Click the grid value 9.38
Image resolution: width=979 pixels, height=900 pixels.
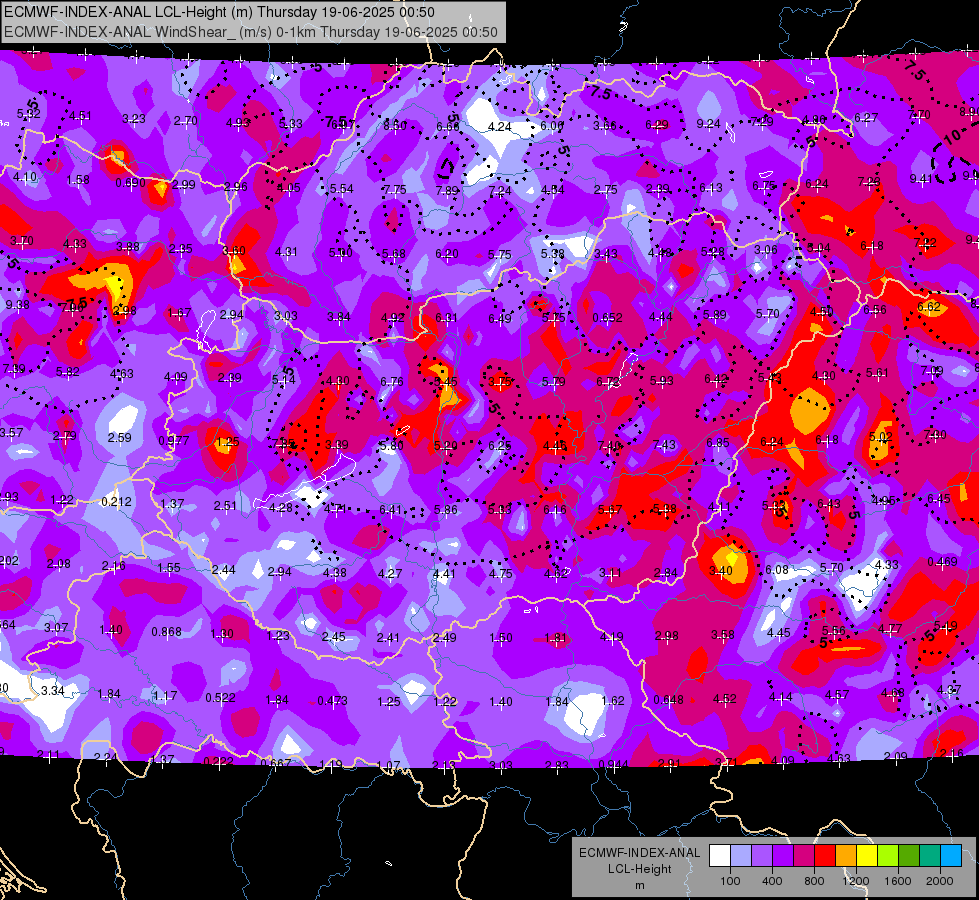pos(17,305)
